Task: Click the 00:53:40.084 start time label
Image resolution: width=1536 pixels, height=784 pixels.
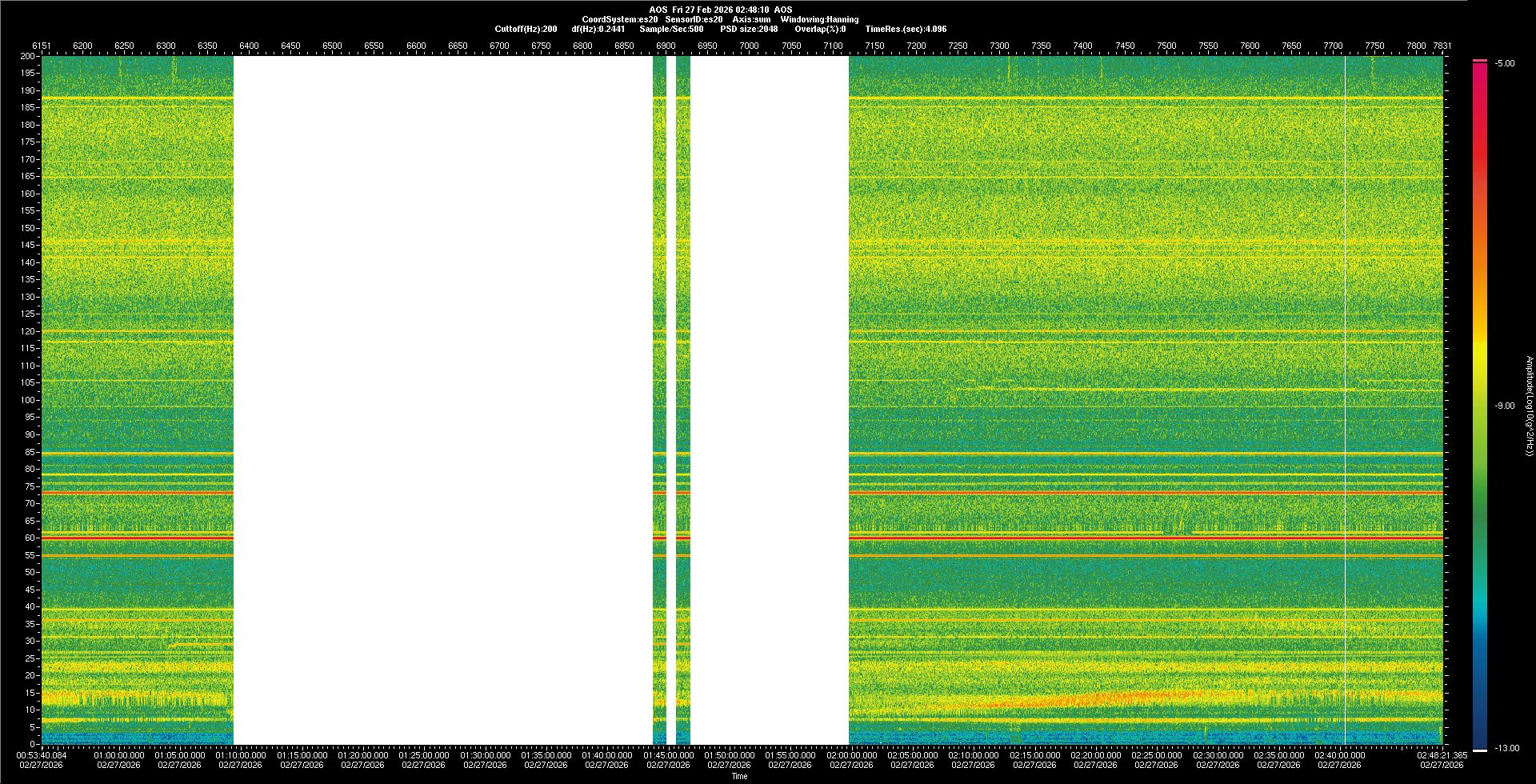Action: (x=42, y=755)
